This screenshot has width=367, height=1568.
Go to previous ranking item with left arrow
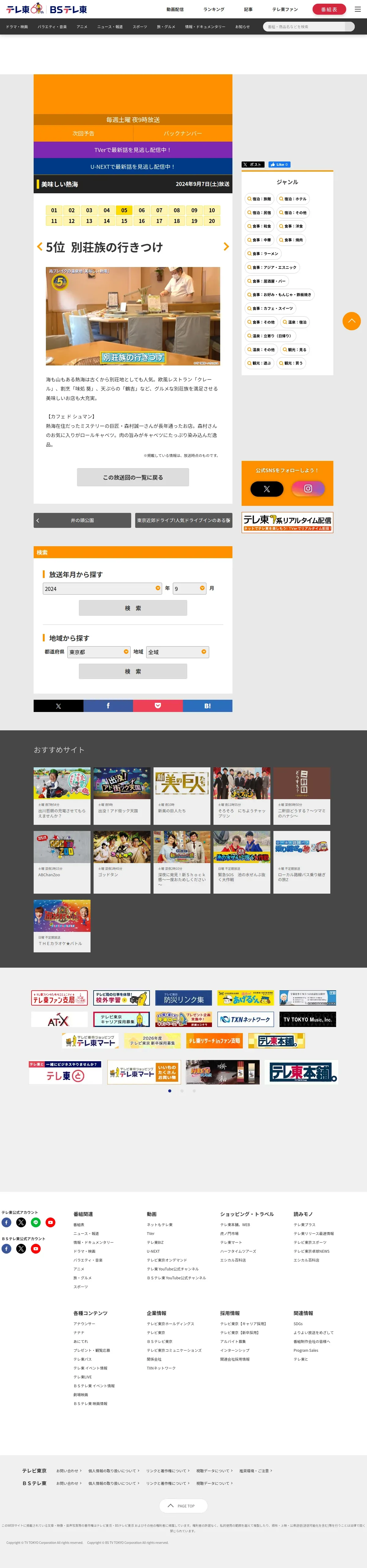tap(39, 247)
